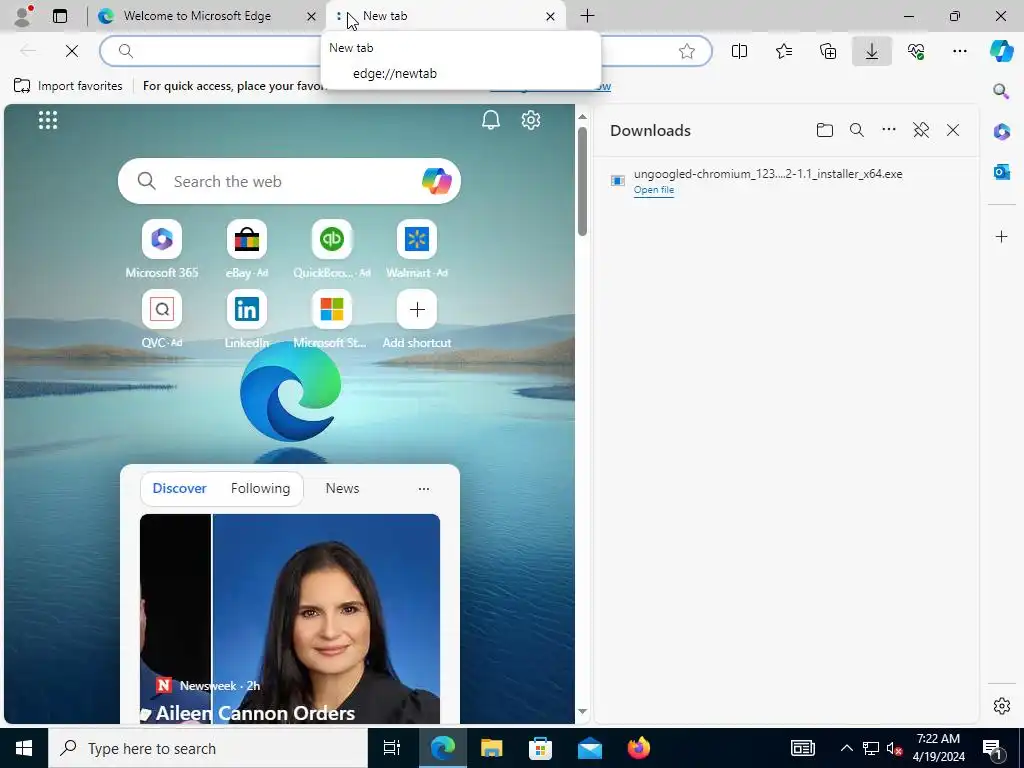This screenshot has height=768, width=1024.
Task: Show hidden system tray icons
Action: tap(846, 748)
